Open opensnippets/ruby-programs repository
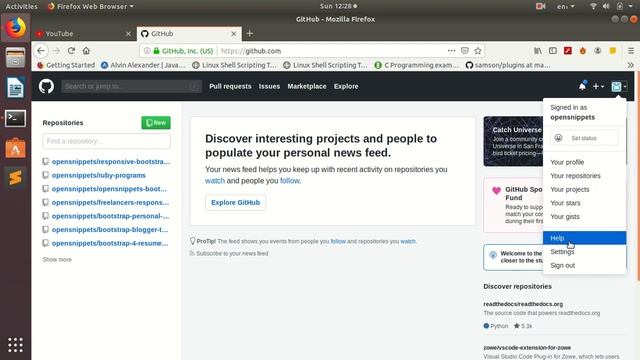This screenshot has height=360, width=640. (x=99, y=175)
